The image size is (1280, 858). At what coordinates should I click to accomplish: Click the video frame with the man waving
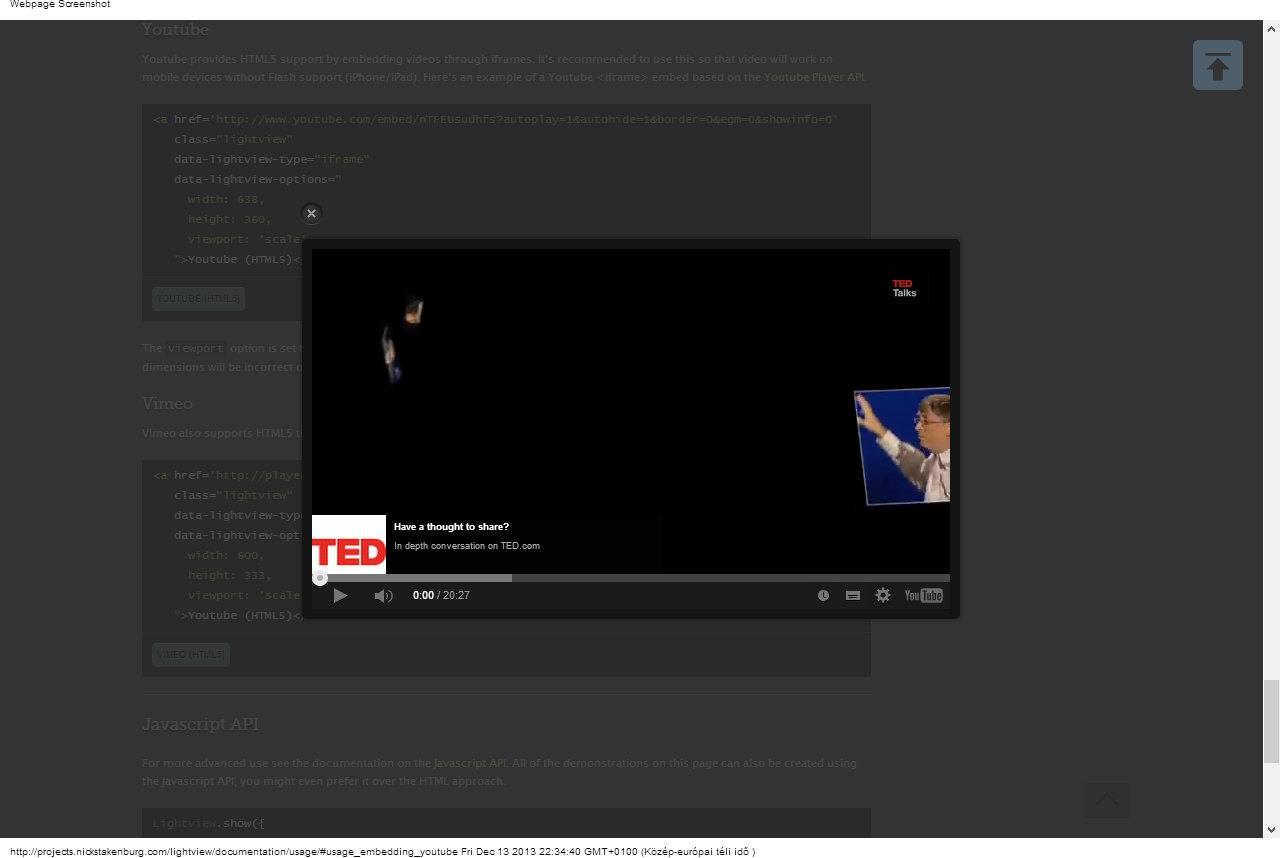point(902,445)
